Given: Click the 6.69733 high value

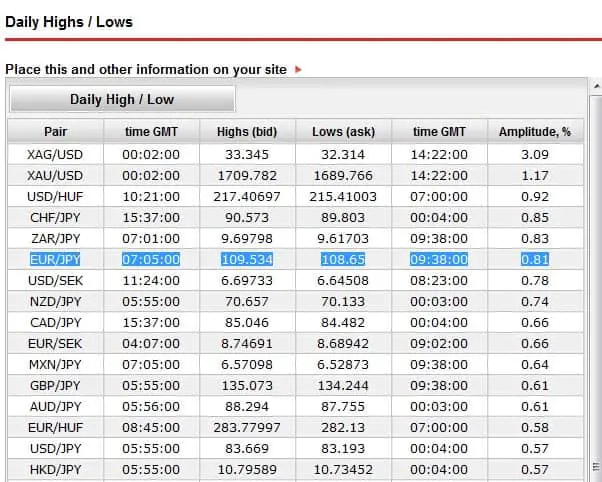Looking at the screenshot, I should [247, 280].
